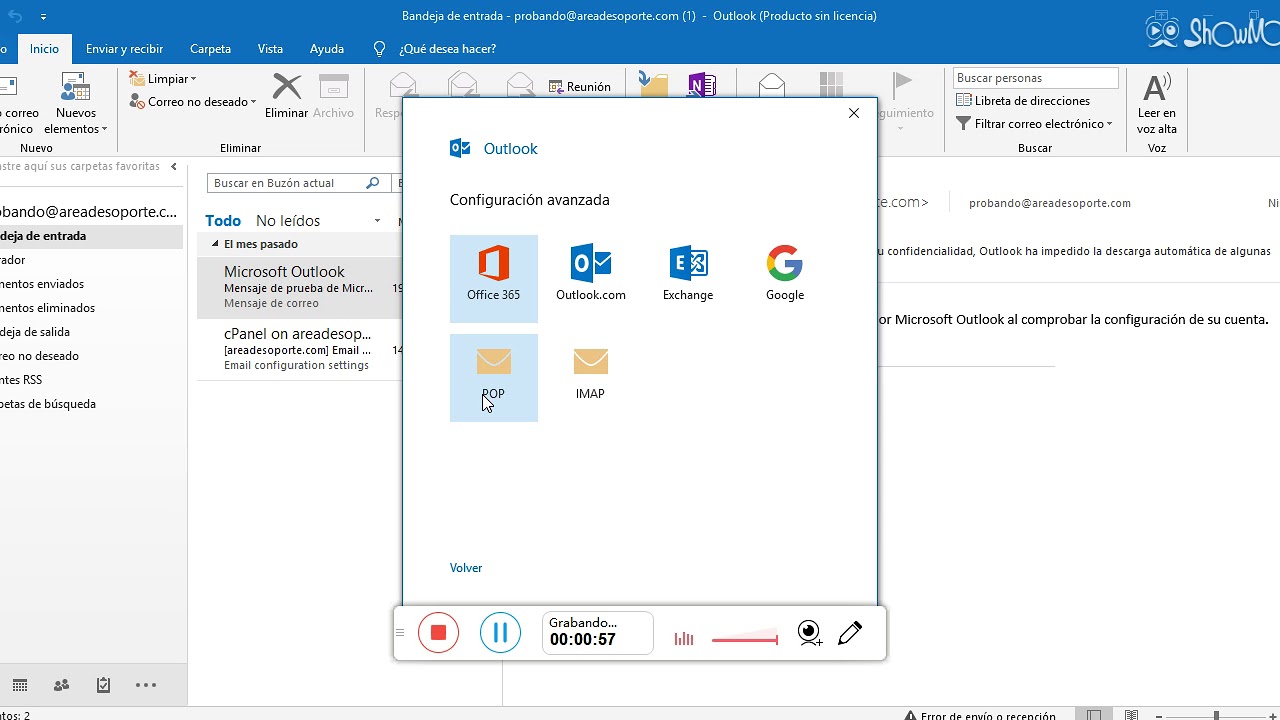The width and height of the screenshot is (1280, 720).
Task: Adjust the zoom slider in status bar
Action: coord(1218,715)
